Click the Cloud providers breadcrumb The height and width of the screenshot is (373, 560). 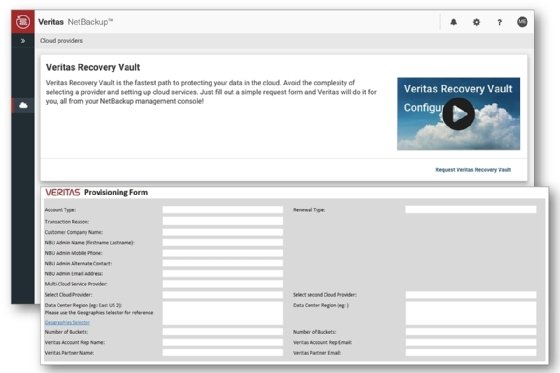(x=61, y=41)
